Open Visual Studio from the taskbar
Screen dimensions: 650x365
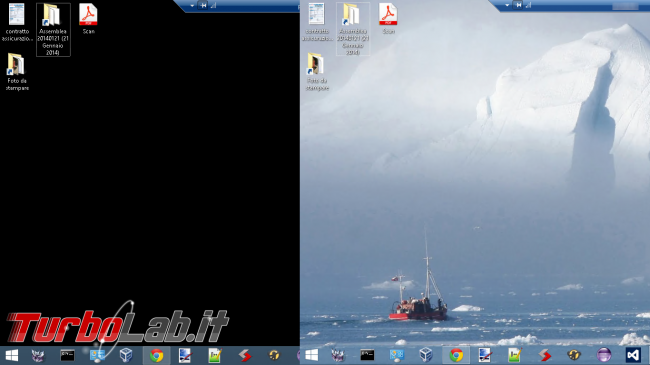633,355
